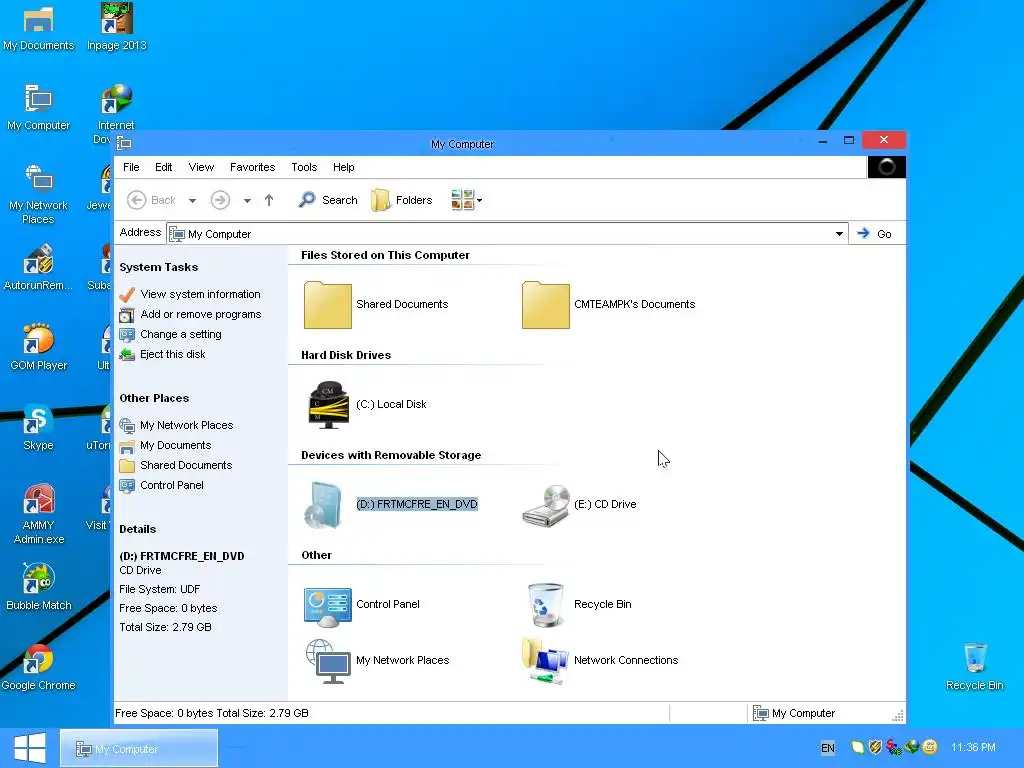The height and width of the screenshot is (768, 1024).
Task: Open the (C:) Local Disk drive icon
Action: pyautogui.click(x=328, y=405)
